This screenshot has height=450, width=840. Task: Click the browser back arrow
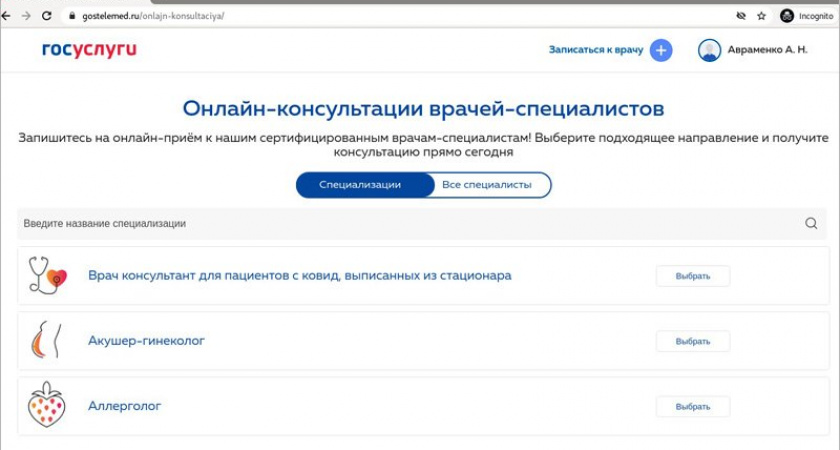click(6, 16)
